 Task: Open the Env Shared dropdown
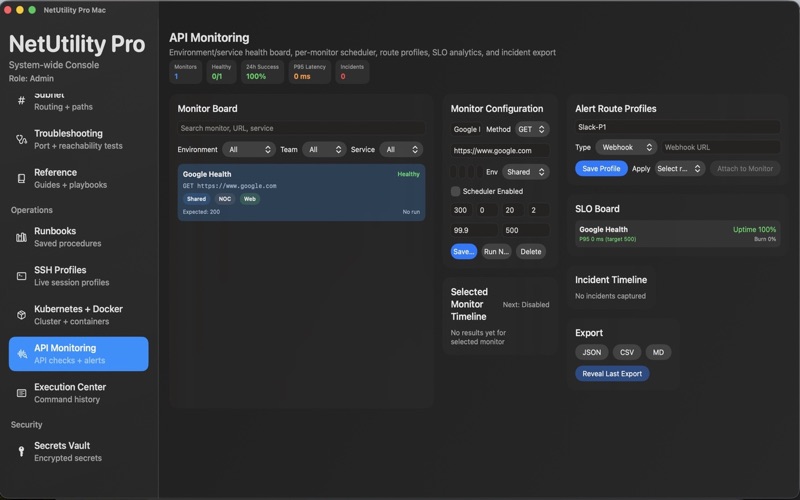coord(526,172)
